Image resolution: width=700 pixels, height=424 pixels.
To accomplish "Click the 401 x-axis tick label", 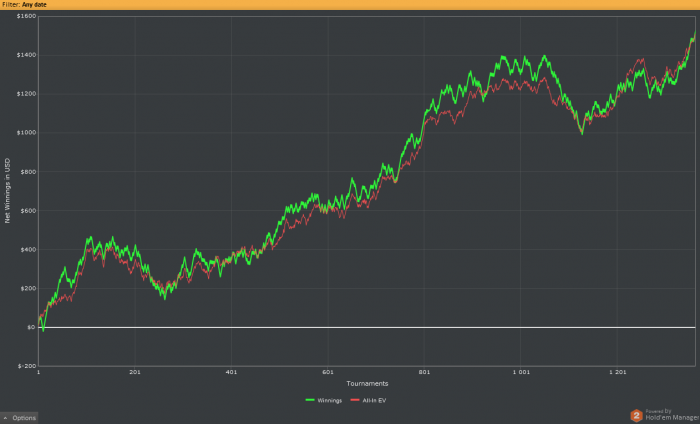I will click(231, 372).
